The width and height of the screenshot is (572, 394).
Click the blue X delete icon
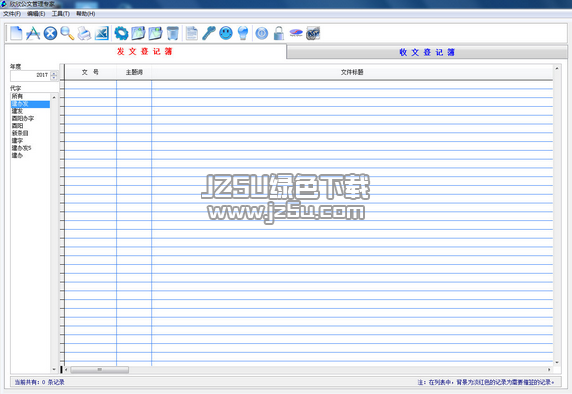point(50,33)
